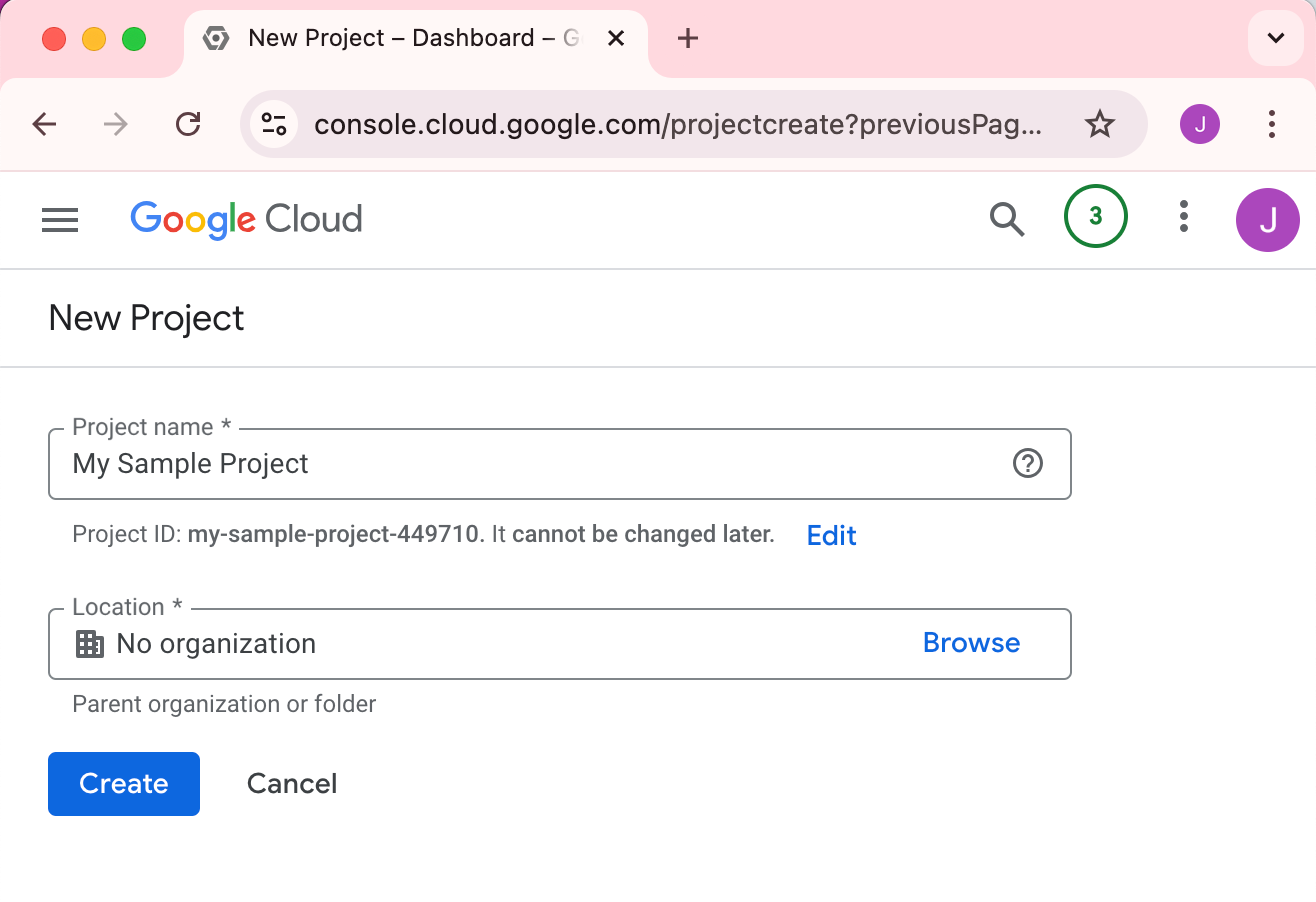1316x902 pixels.
Task: Open the Chrome three-dot browser menu
Action: tap(1272, 124)
